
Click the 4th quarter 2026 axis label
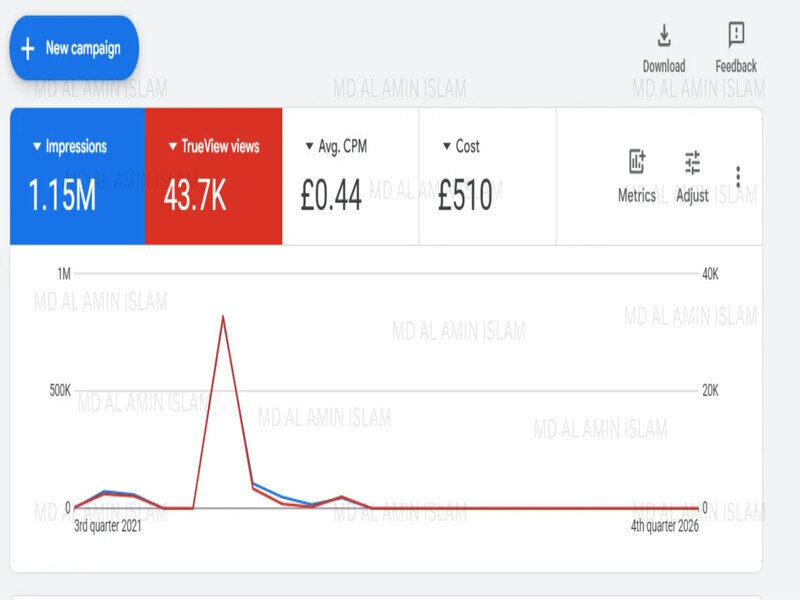pyautogui.click(x=665, y=526)
